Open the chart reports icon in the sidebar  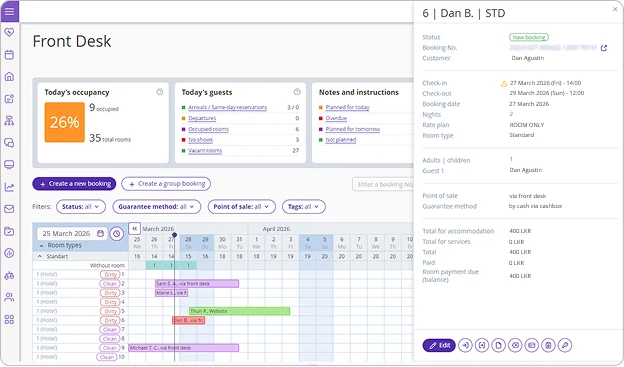[x=9, y=187]
